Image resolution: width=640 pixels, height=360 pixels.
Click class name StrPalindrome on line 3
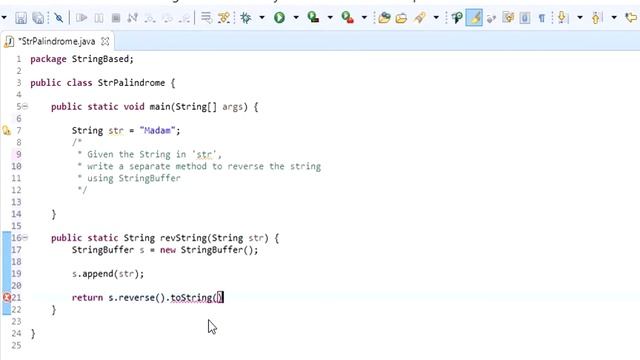[131, 83]
